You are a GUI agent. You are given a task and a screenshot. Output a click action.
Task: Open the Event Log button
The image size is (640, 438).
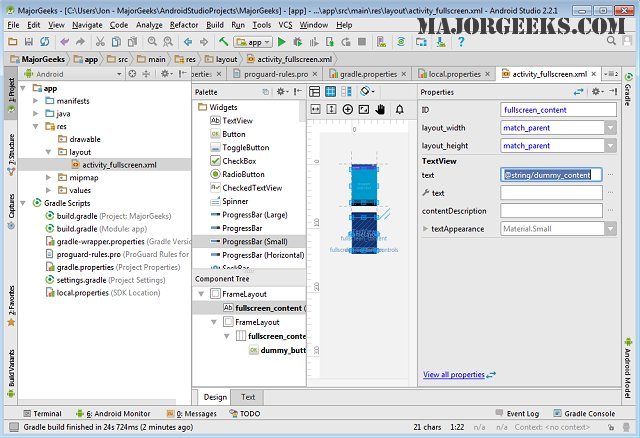[517, 414]
